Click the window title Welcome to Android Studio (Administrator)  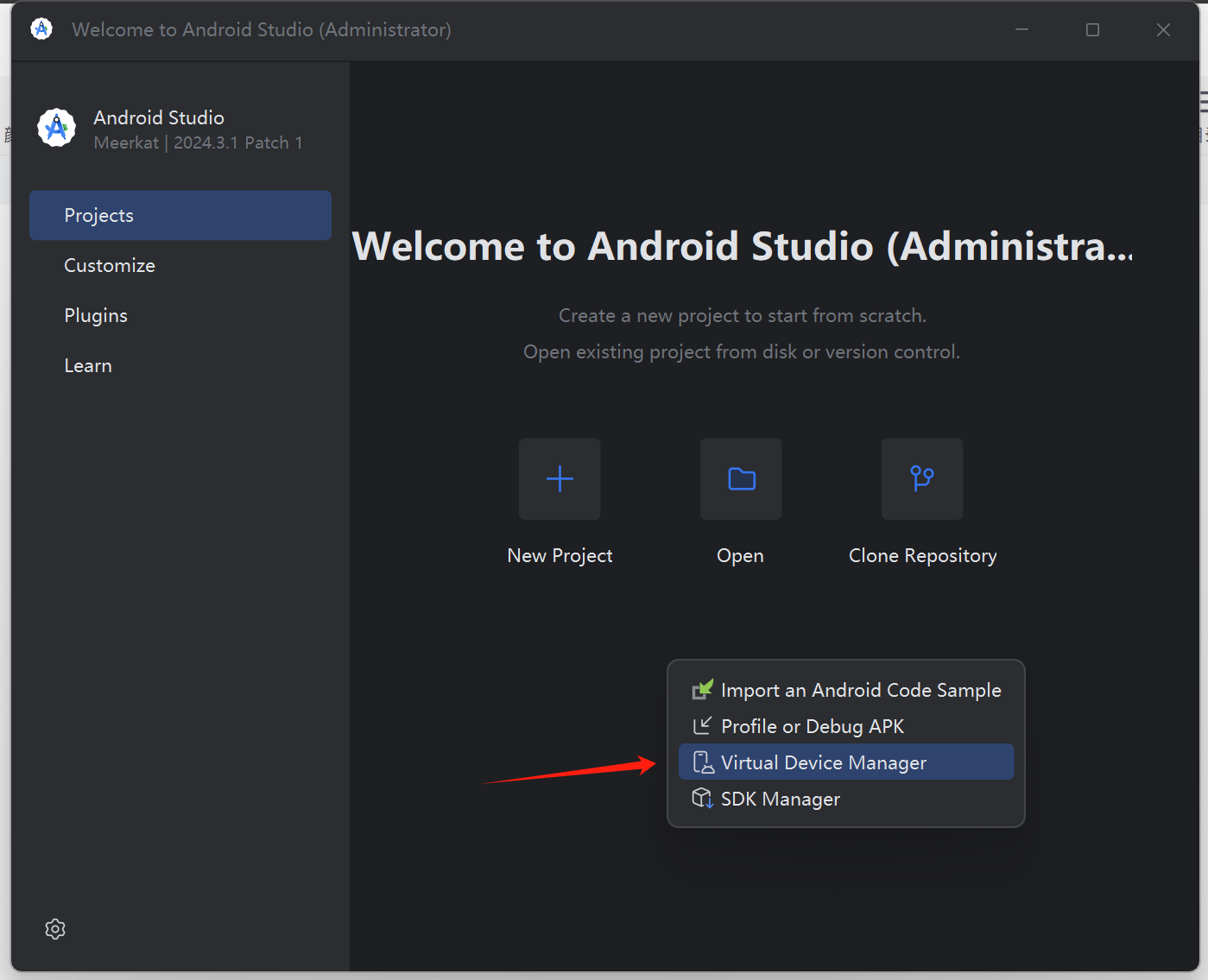[262, 29]
